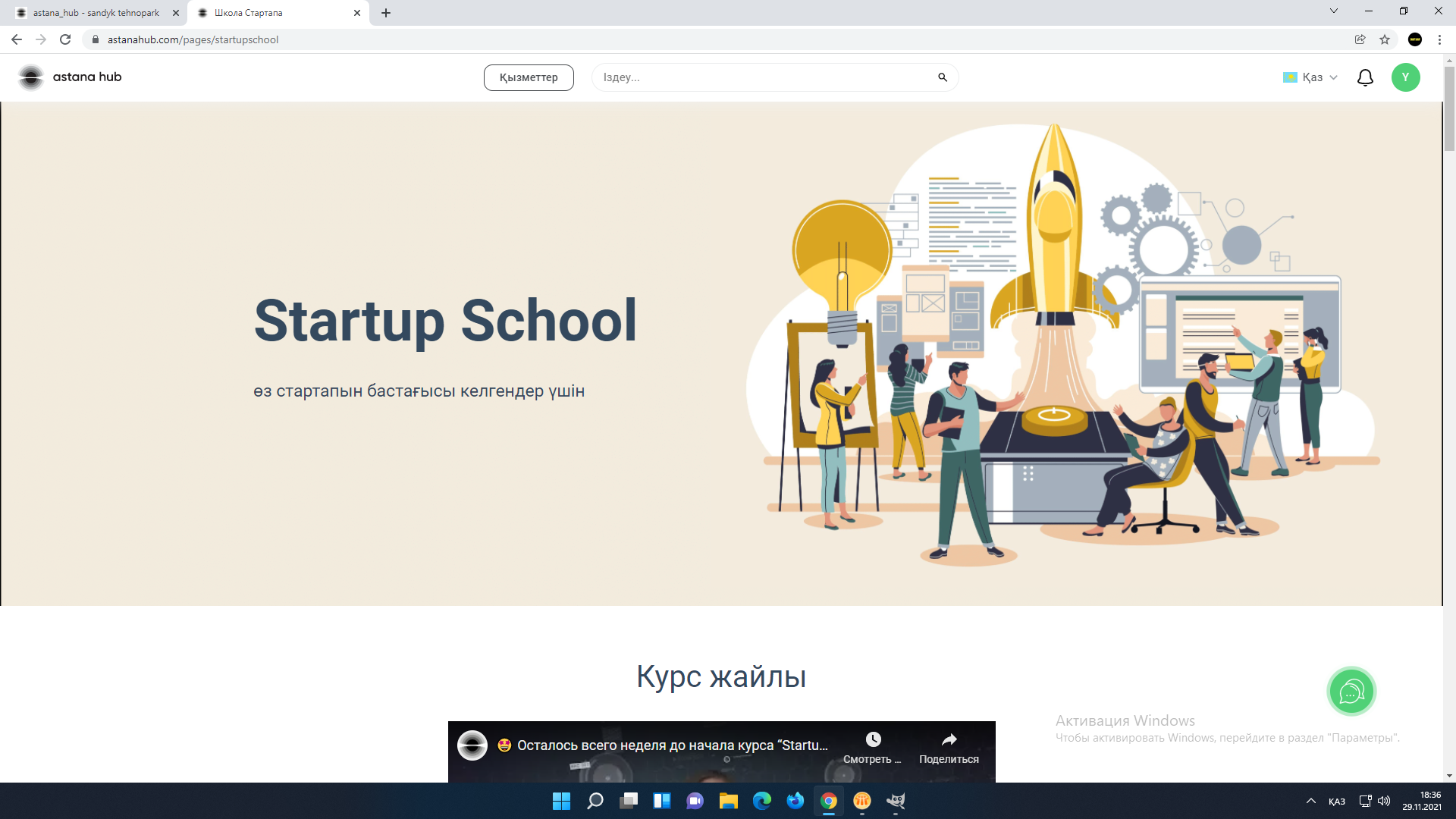Click the Startup School heading
The width and height of the screenshot is (1456, 819).
coord(445,320)
